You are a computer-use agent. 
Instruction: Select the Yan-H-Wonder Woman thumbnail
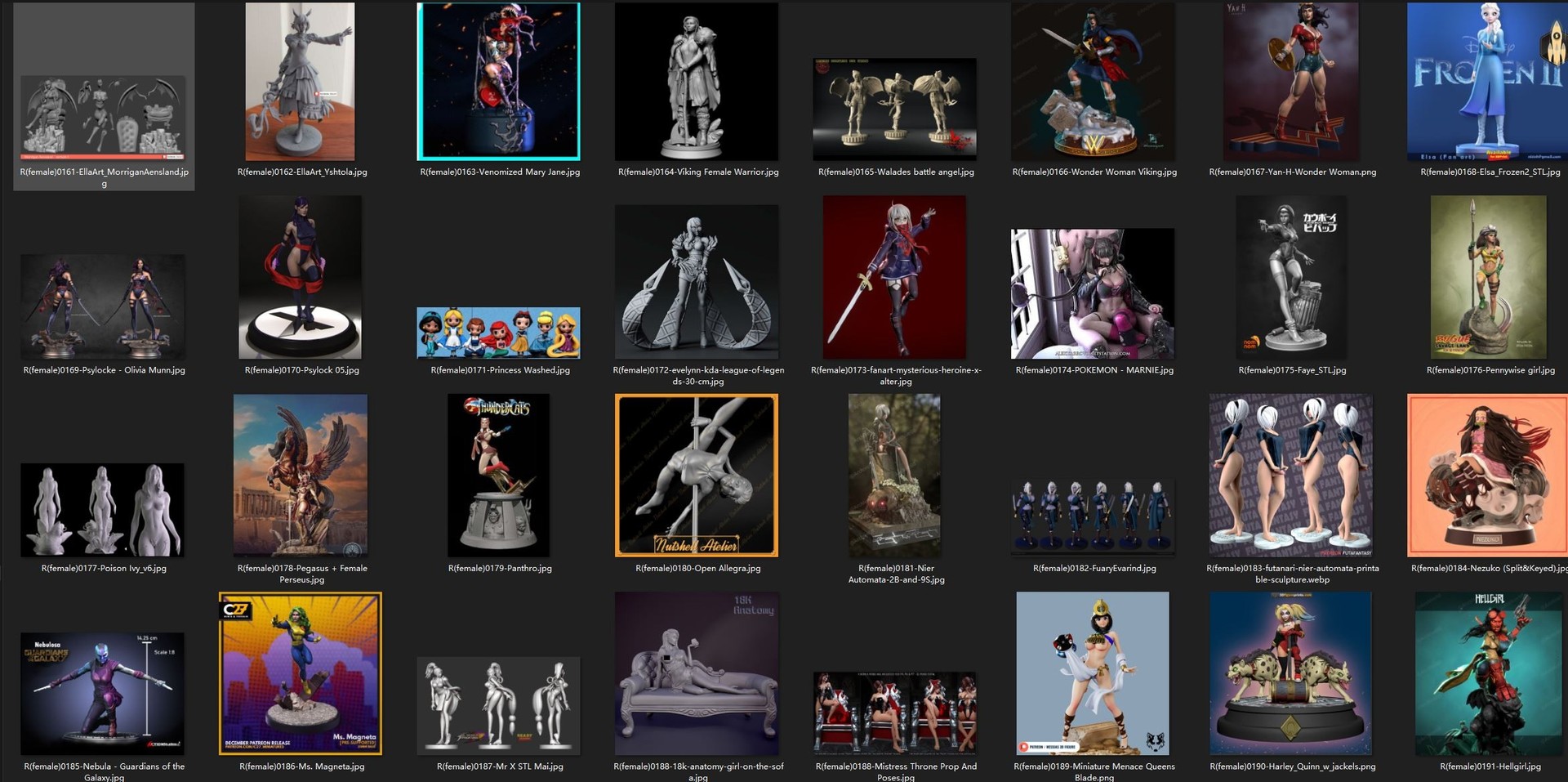click(1292, 82)
